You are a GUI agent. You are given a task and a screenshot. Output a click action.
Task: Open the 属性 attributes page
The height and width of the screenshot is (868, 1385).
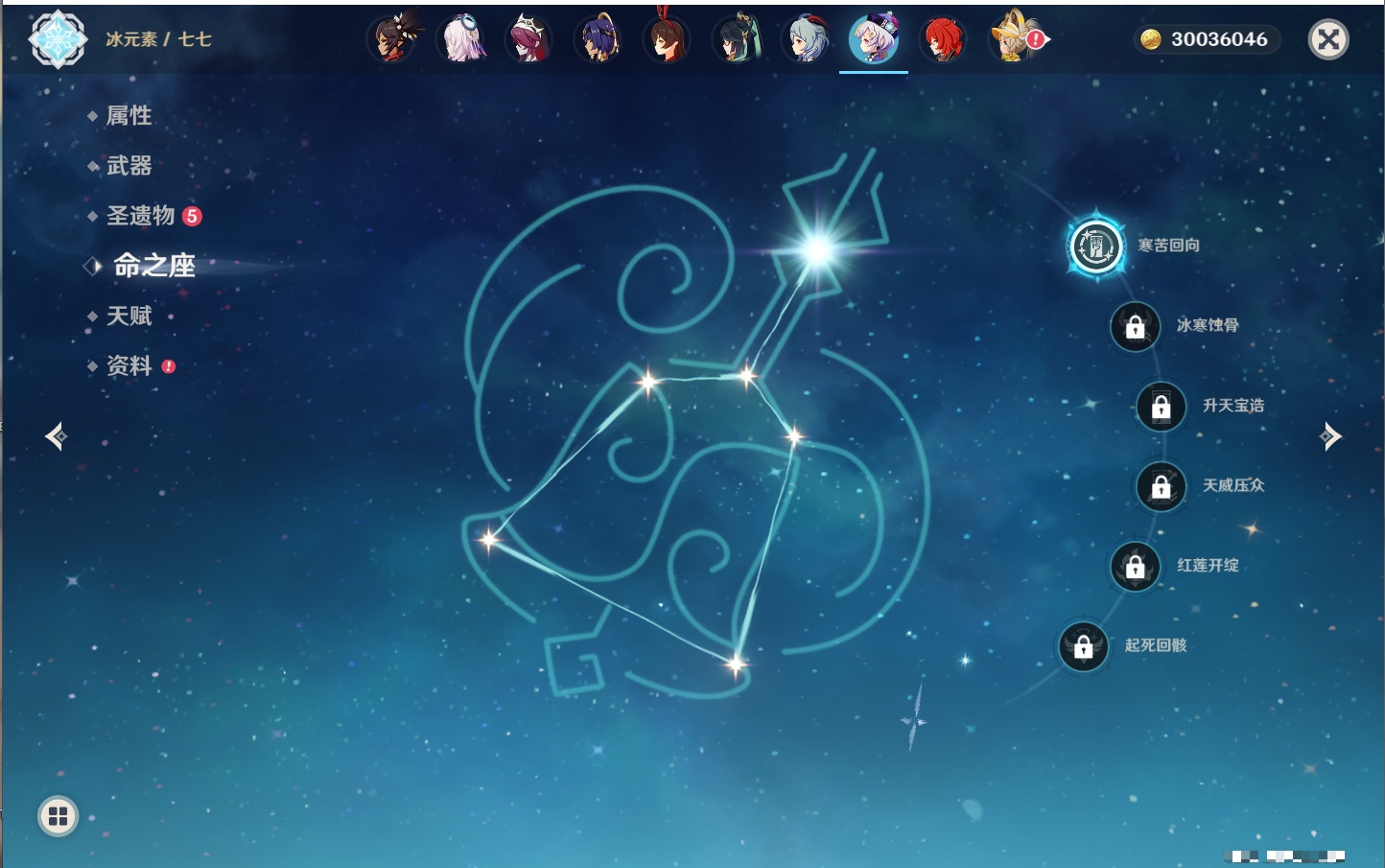coord(129,116)
